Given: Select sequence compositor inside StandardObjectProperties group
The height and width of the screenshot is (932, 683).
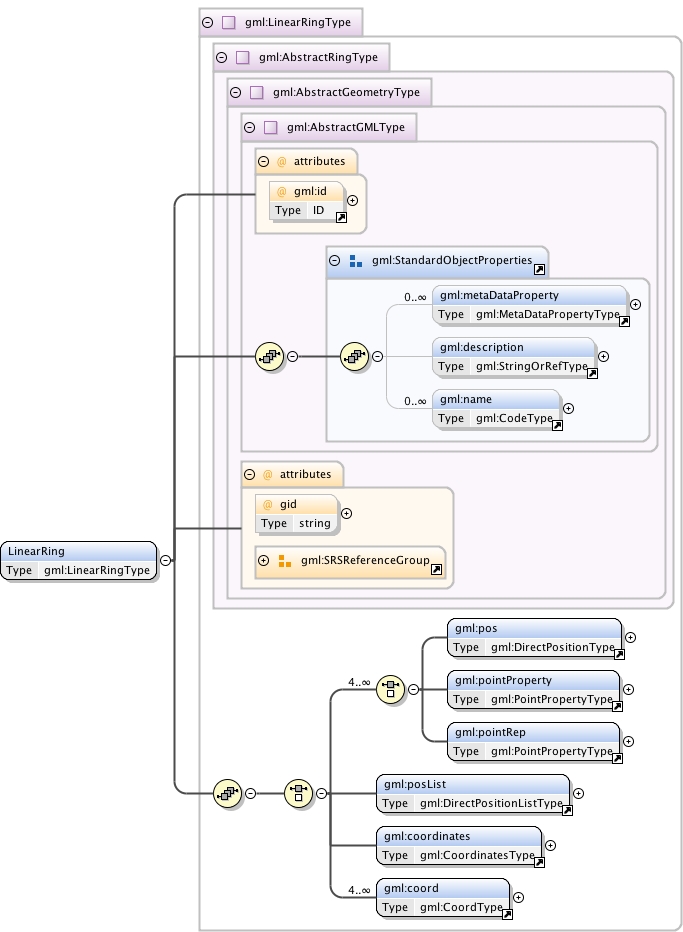Looking at the screenshot, I should click(x=354, y=357).
